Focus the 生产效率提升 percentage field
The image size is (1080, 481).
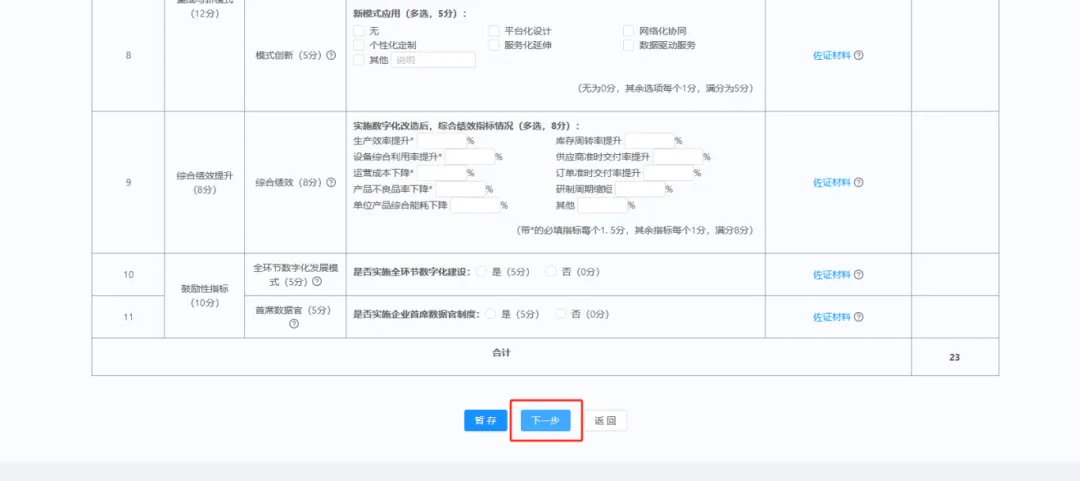click(x=440, y=141)
